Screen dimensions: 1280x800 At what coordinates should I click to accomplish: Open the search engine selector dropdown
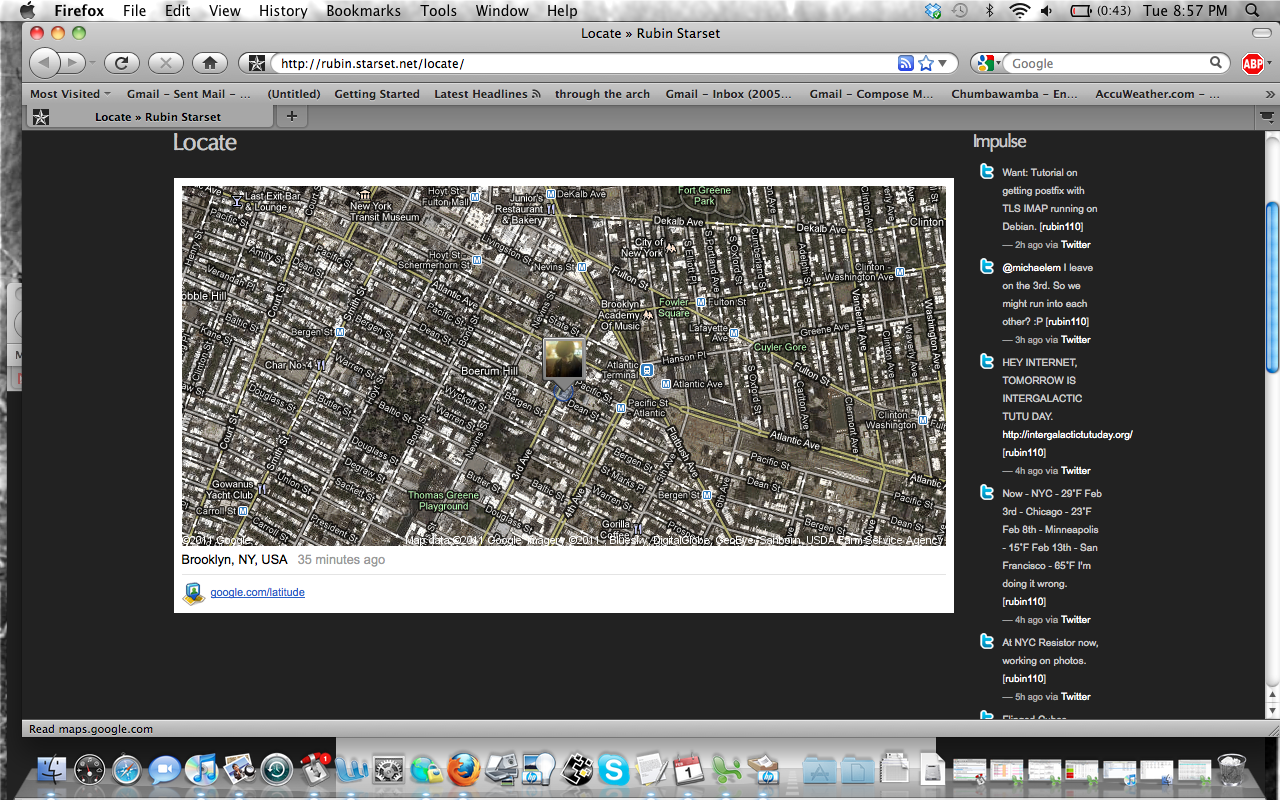[x=989, y=63]
